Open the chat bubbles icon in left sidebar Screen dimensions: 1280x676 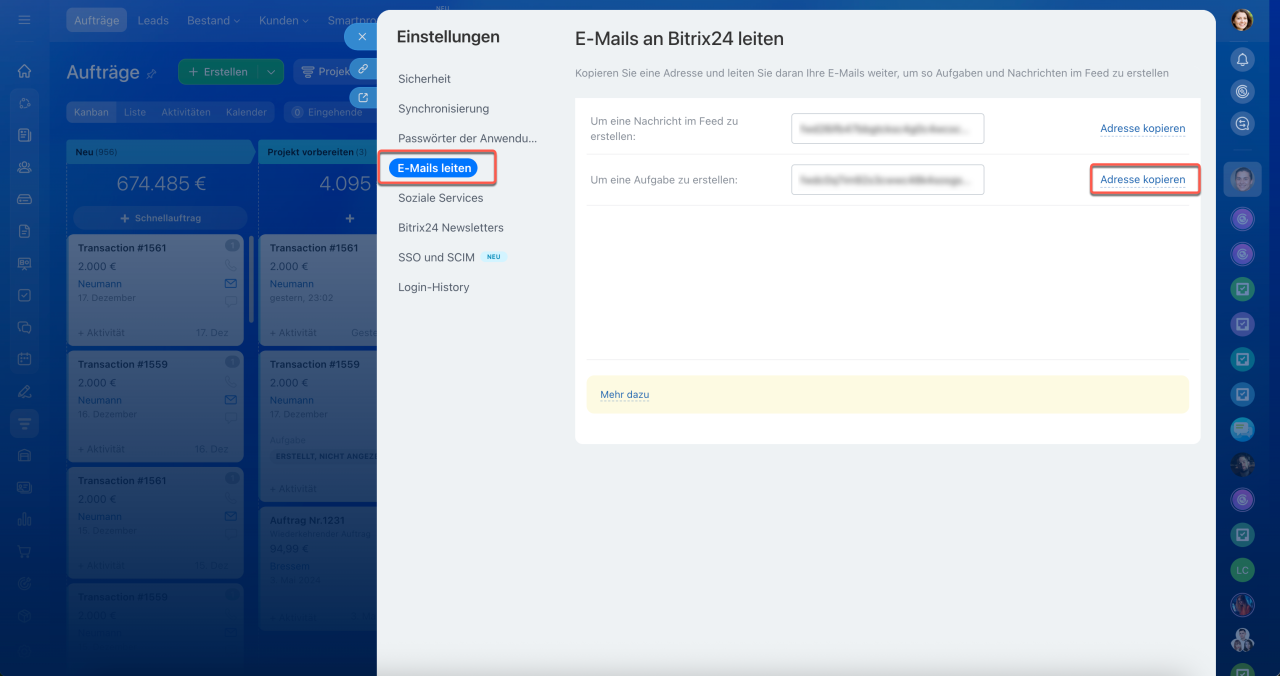(25, 327)
